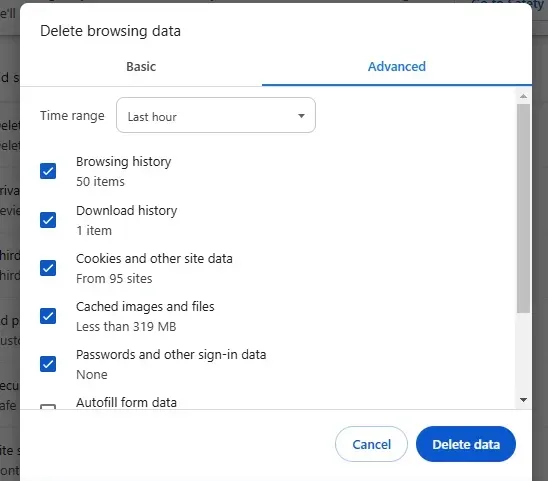Toggle Cookies and other site data checkbox
Image resolution: width=548 pixels, height=481 pixels.
click(x=48, y=268)
